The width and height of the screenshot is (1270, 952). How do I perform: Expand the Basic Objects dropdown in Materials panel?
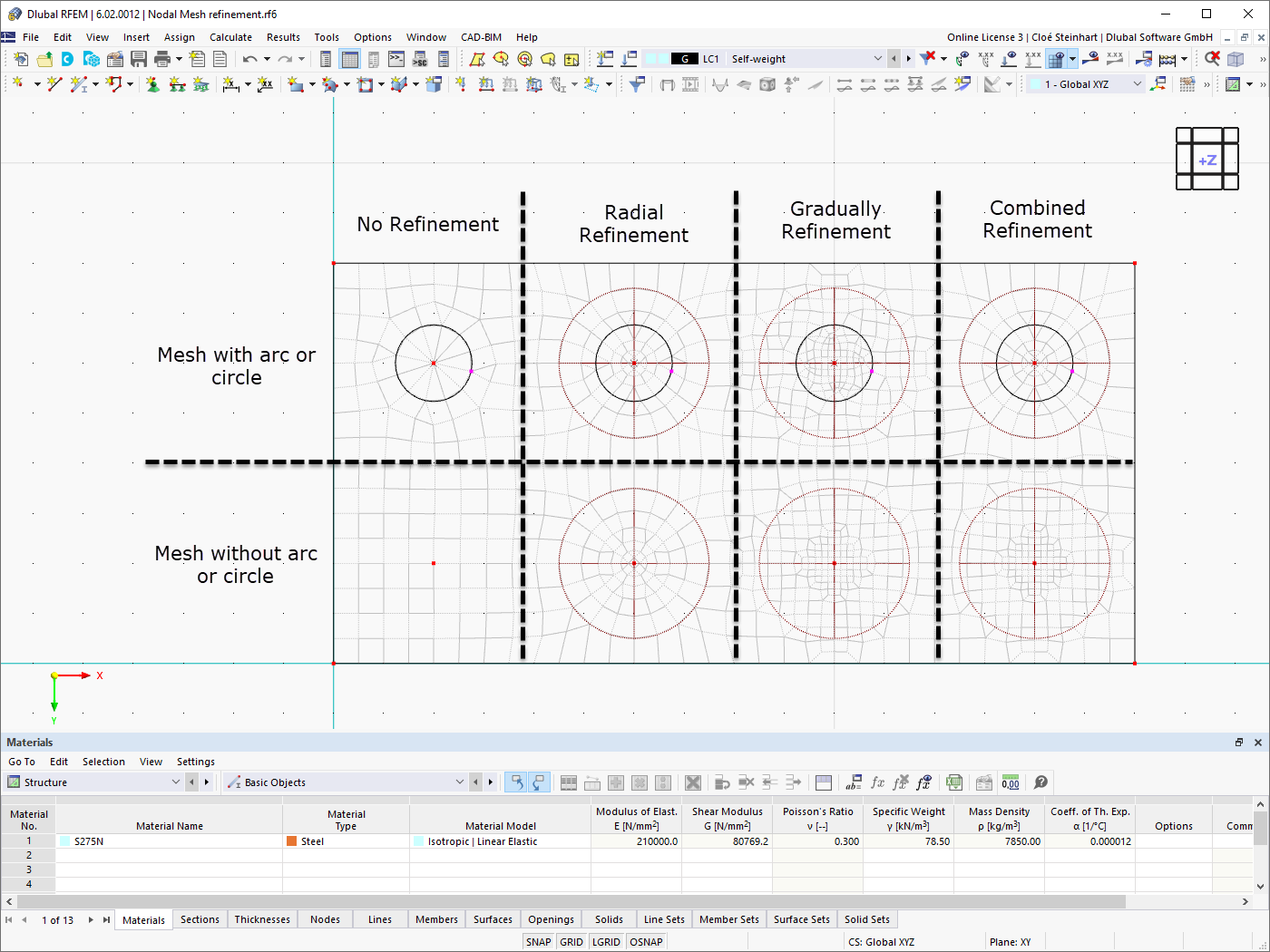(x=462, y=782)
